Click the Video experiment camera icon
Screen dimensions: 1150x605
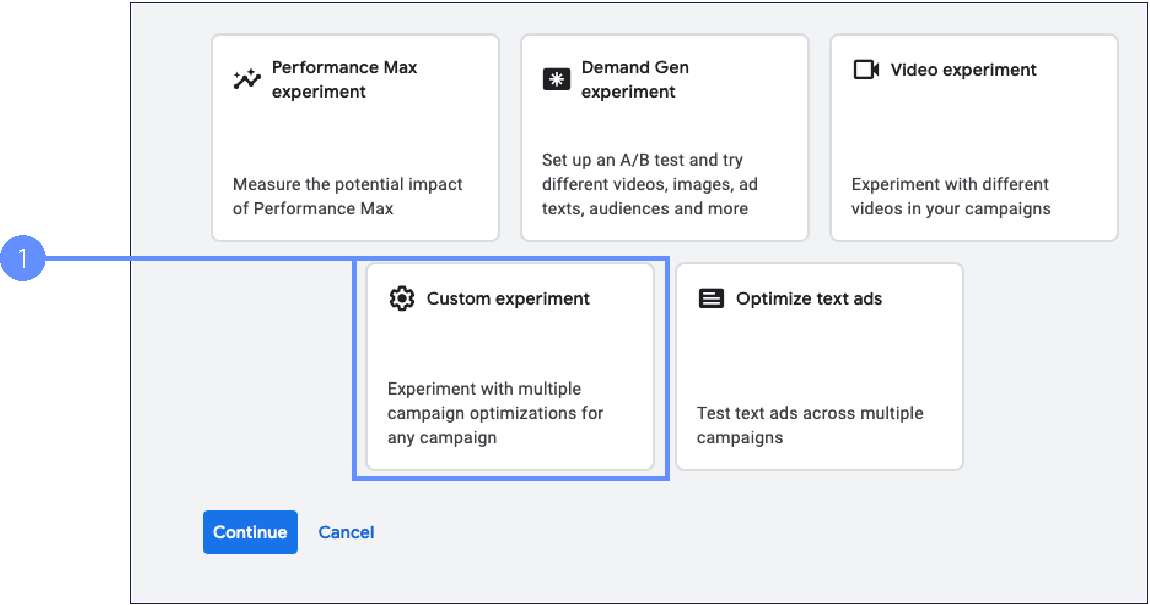tap(865, 70)
